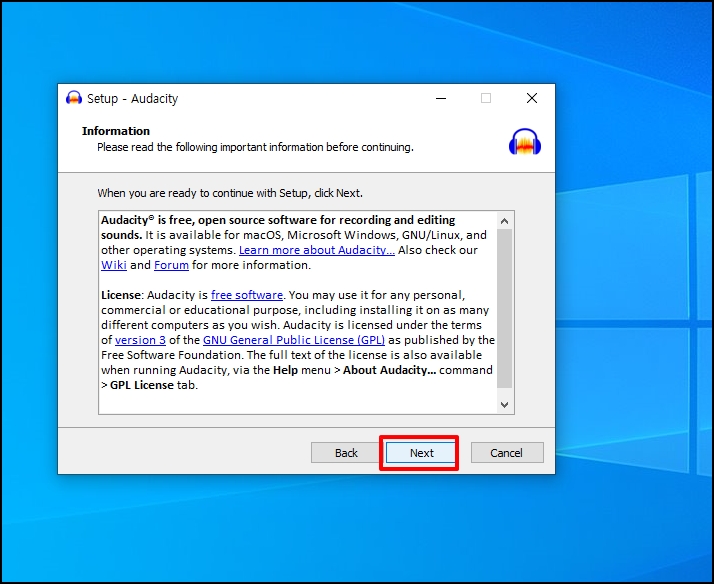Click the Next button to continue setup
The image size is (714, 584).
point(421,452)
